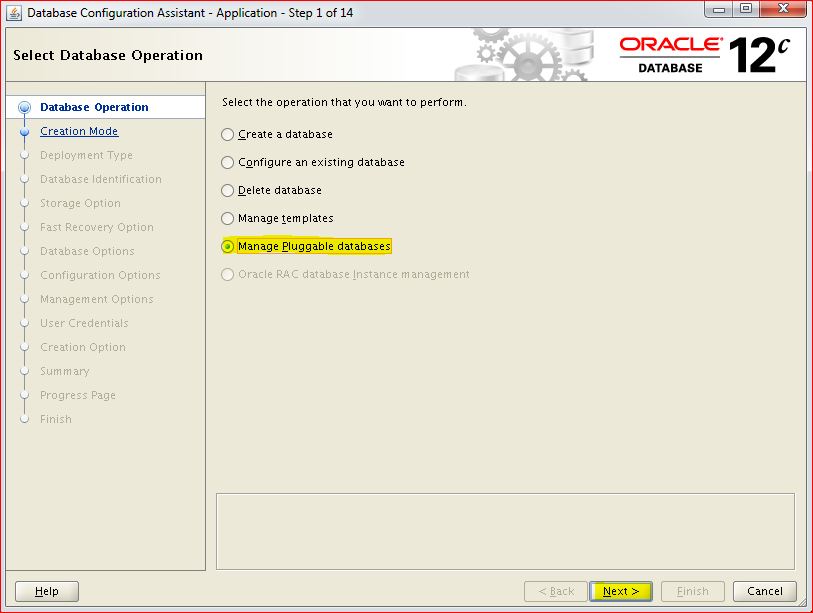Click the Creation Mode step bullet
The width and height of the screenshot is (813, 613).
pyautogui.click(x=24, y=132)
